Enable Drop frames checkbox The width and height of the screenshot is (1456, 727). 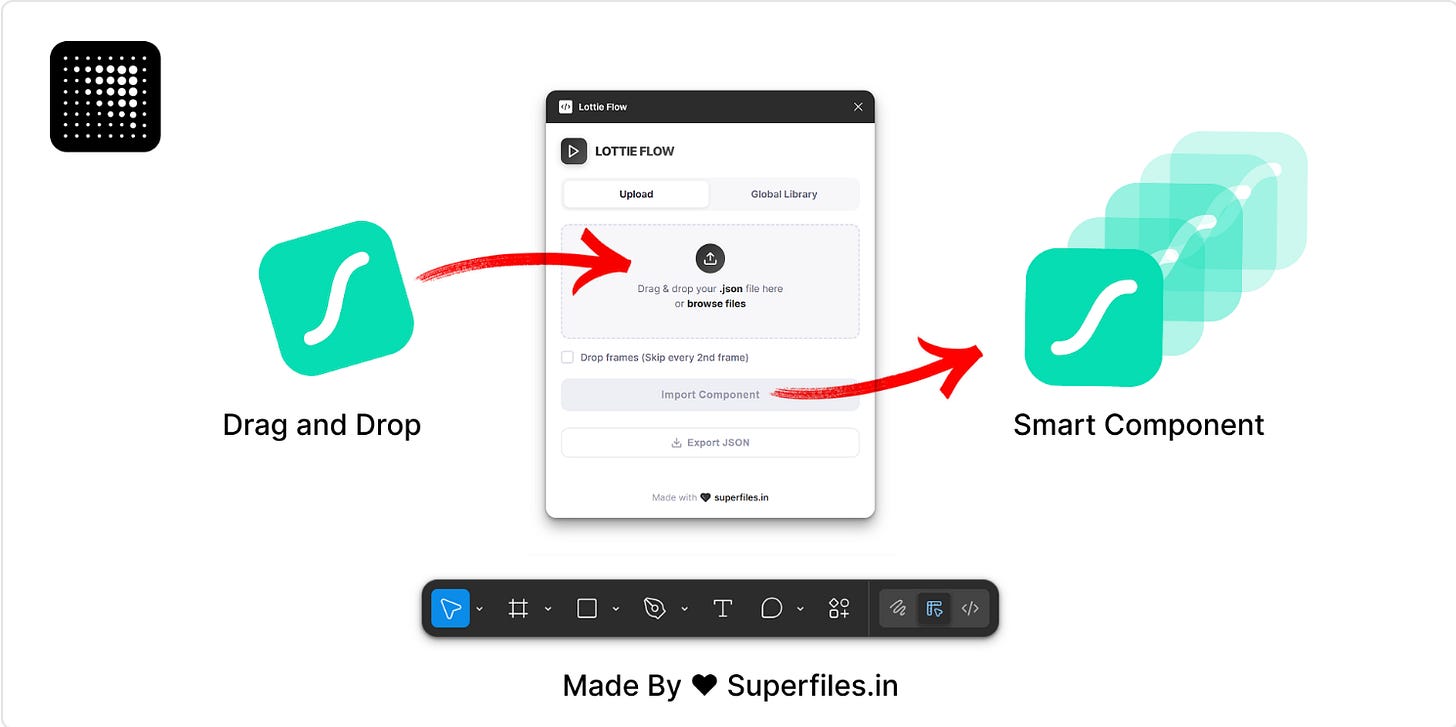567,357
